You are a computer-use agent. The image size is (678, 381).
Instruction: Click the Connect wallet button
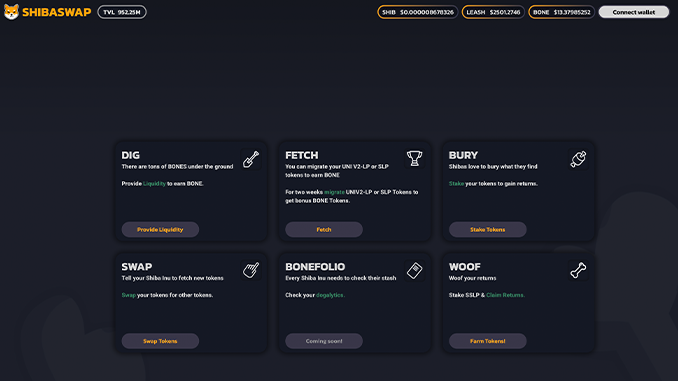click(x=633, y=12)
